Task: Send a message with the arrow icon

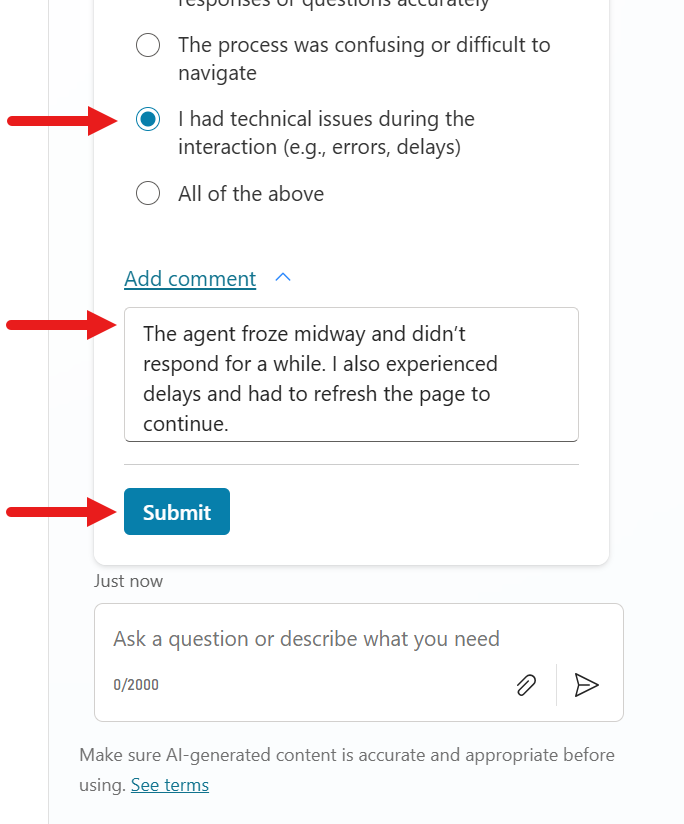Action: click(587, 685)
